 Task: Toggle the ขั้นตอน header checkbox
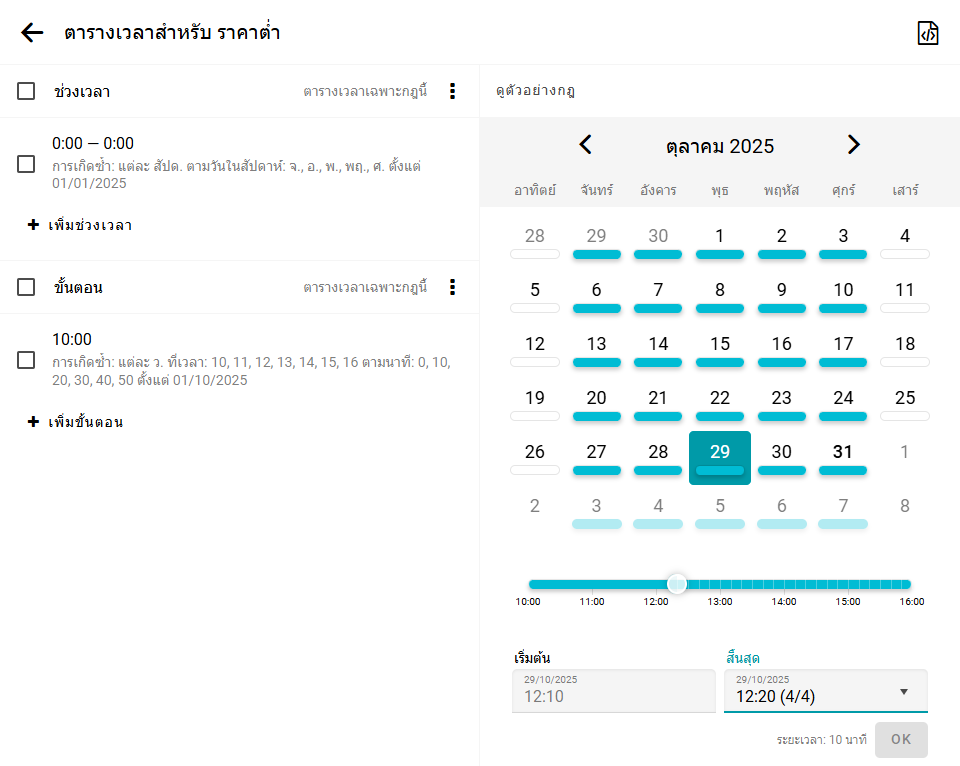[27, 287]
